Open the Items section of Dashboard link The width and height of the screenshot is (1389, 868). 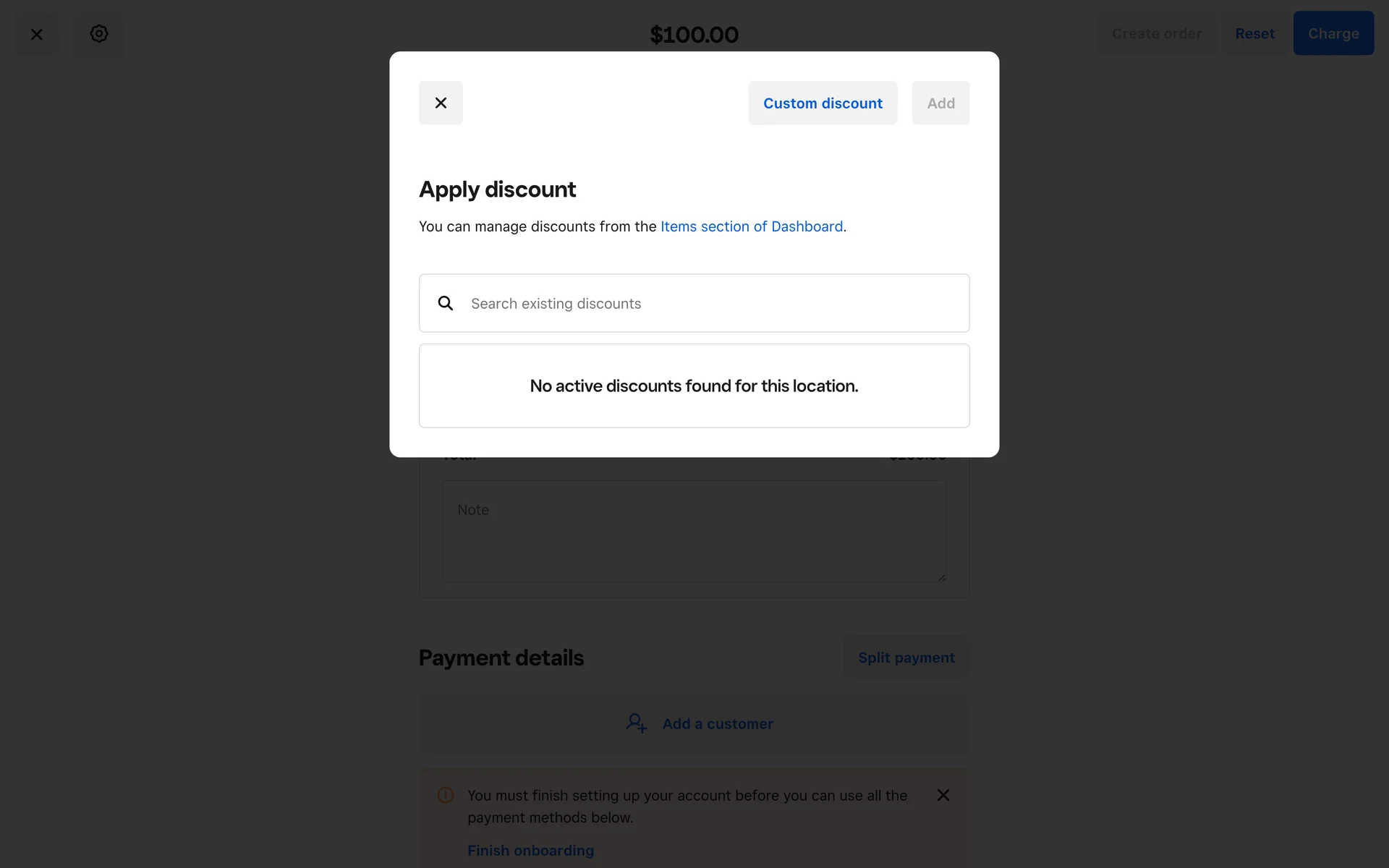(752, 226)
